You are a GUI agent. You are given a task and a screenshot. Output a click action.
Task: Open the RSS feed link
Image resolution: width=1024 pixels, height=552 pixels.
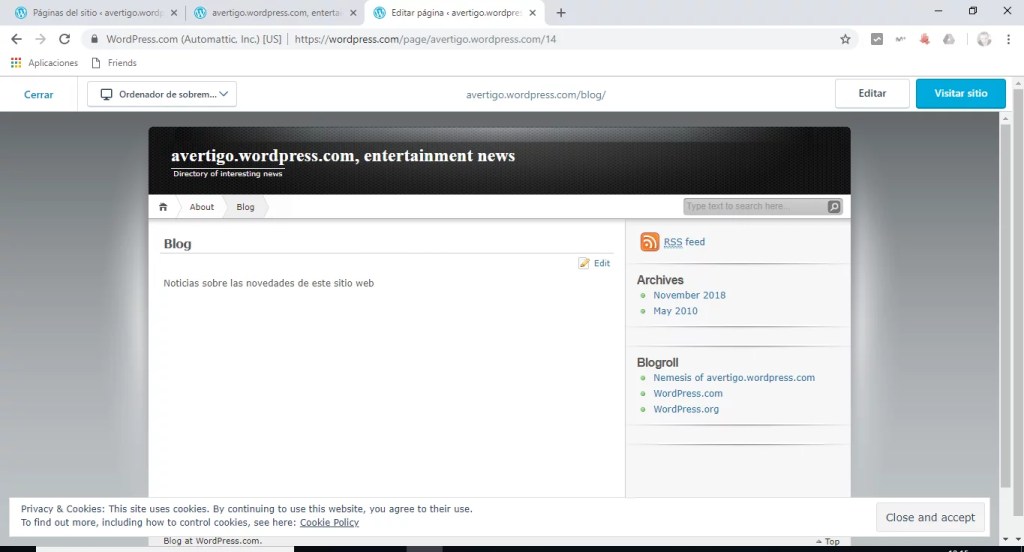pyautogui.click(x=684, y=242)
